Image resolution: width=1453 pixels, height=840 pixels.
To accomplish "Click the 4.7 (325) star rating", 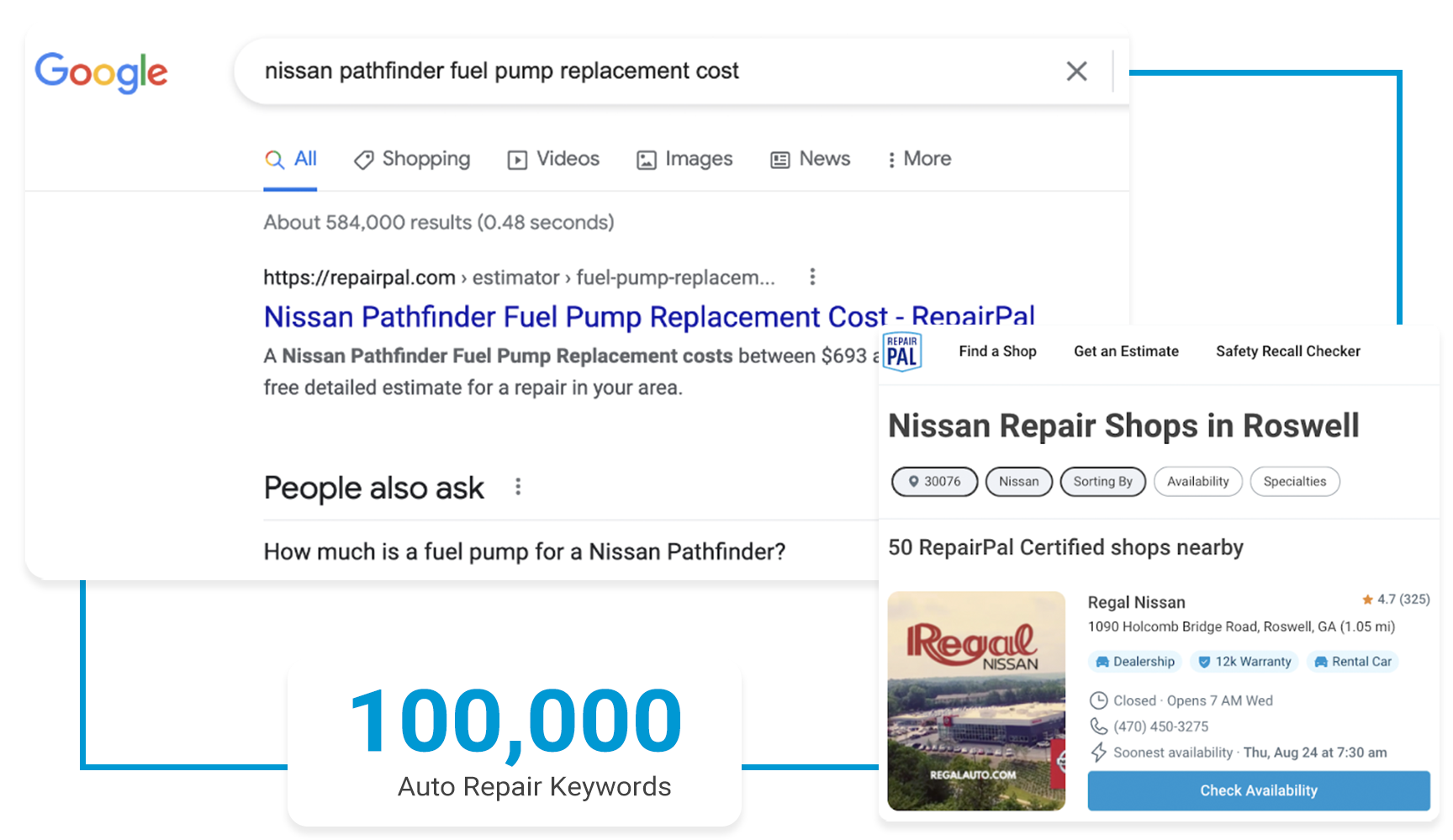I will pyautogui.click(x=1396, y=600).
